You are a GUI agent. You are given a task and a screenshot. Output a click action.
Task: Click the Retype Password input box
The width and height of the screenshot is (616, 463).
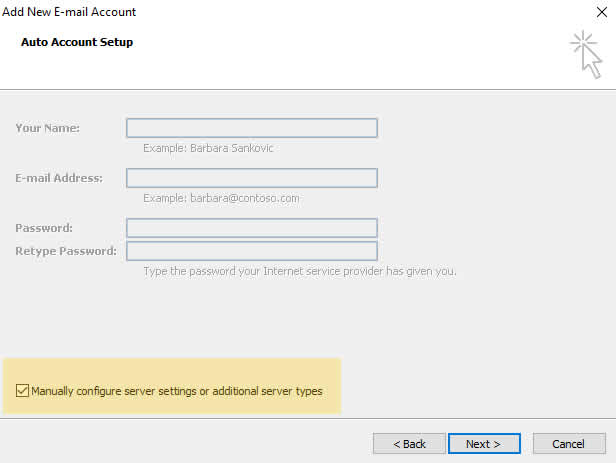coord(252,251)
